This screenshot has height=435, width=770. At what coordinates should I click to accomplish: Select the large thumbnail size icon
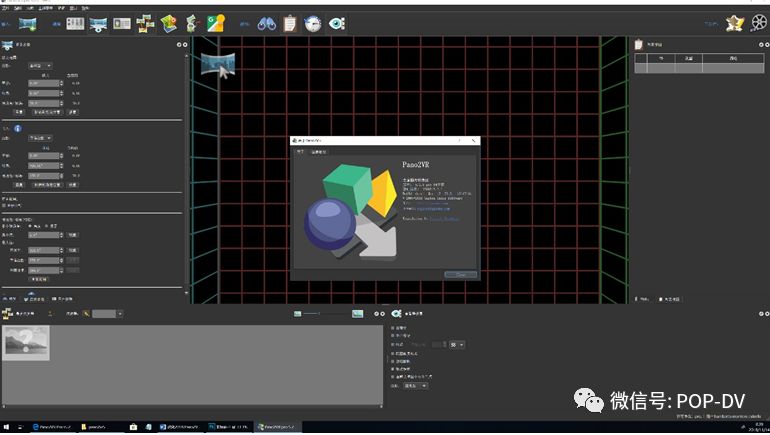tap(358, 313)
